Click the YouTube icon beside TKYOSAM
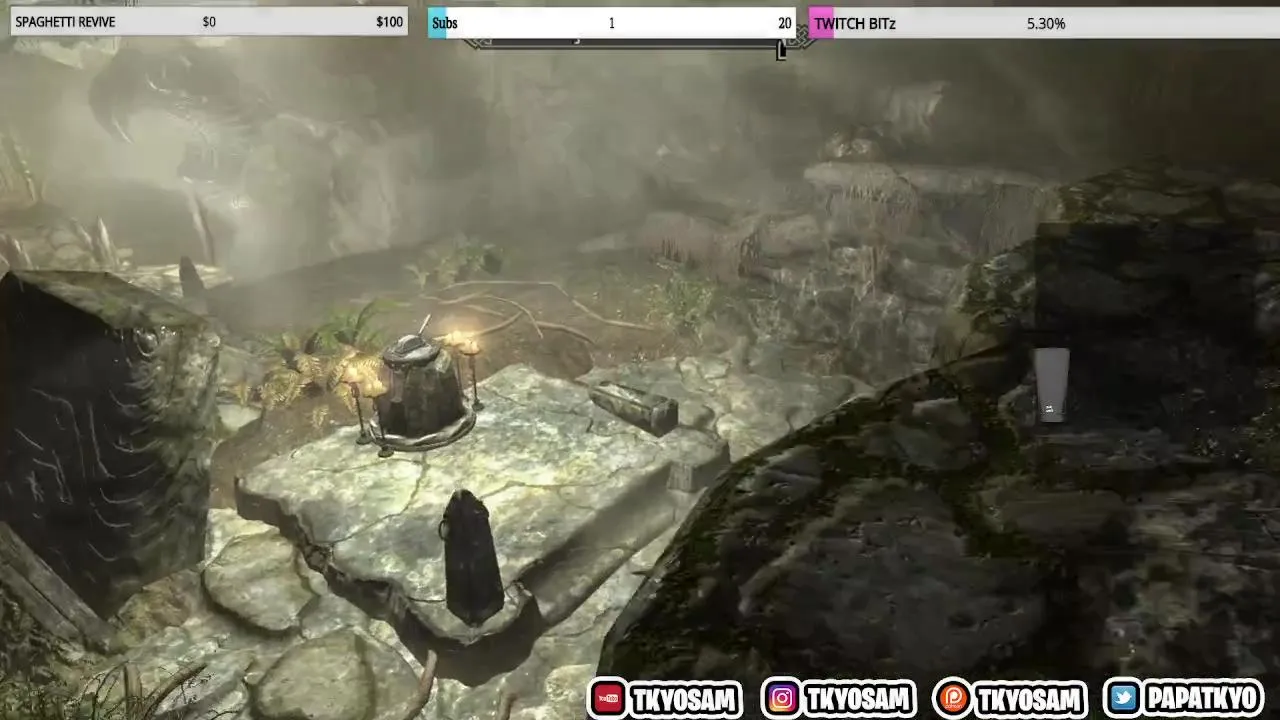Viewport: 1280px width, 720px height. coord(608,698)
